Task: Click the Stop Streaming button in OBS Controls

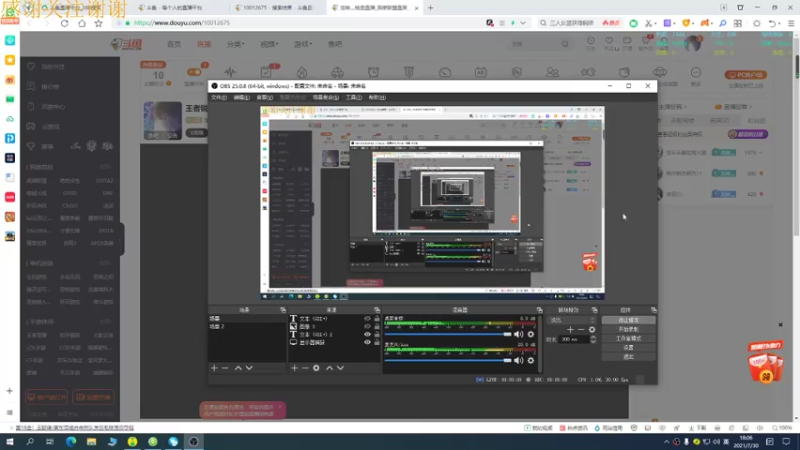Action: pos(629,320)
